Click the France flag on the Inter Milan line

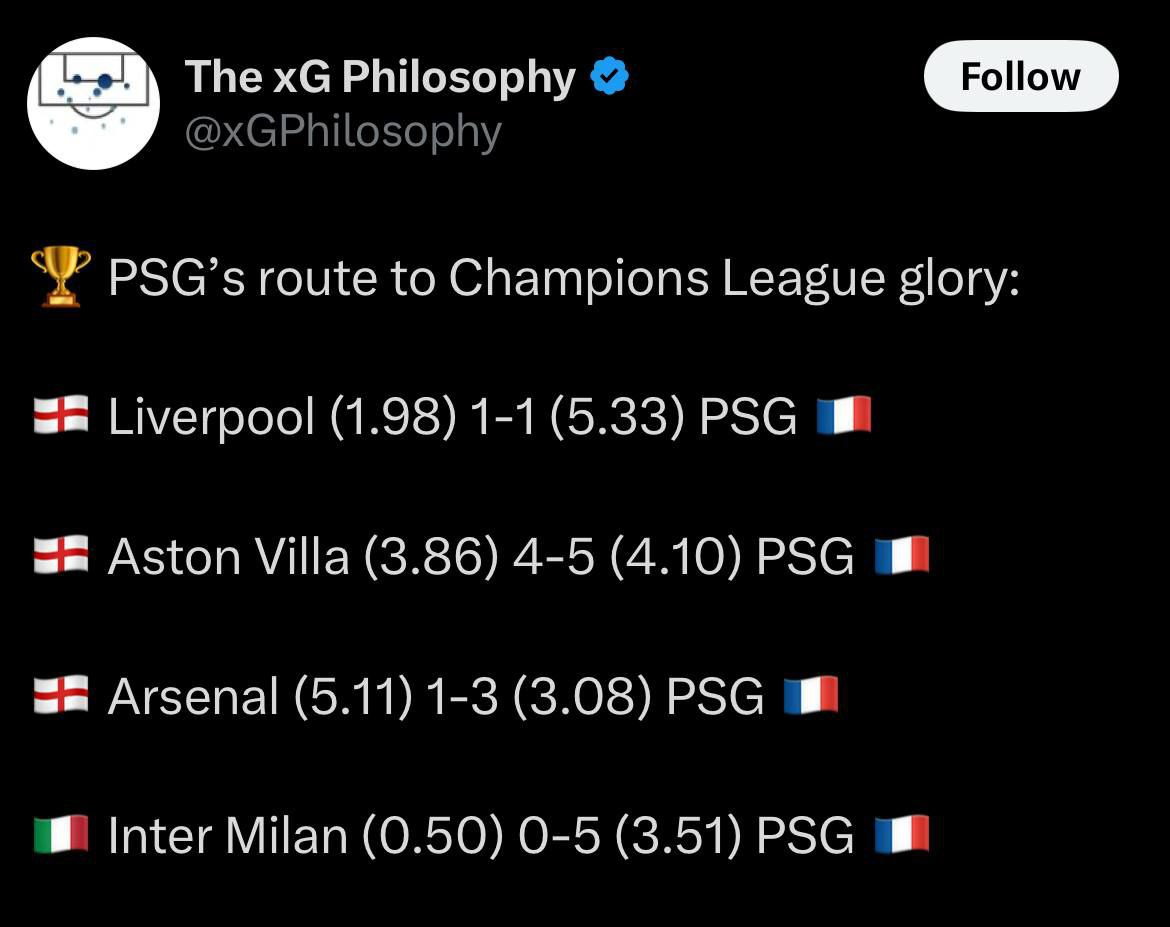pyautogui.click(x=901, y=835)
